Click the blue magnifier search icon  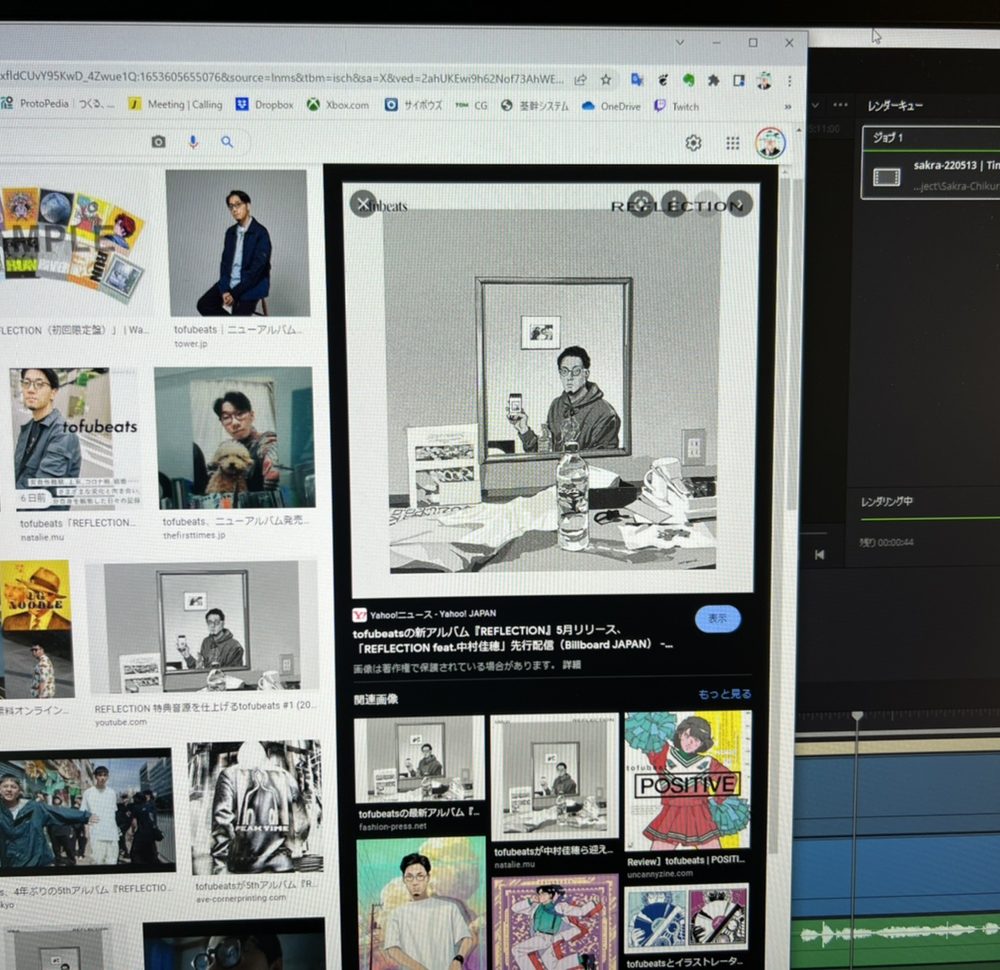pos(227,142)
